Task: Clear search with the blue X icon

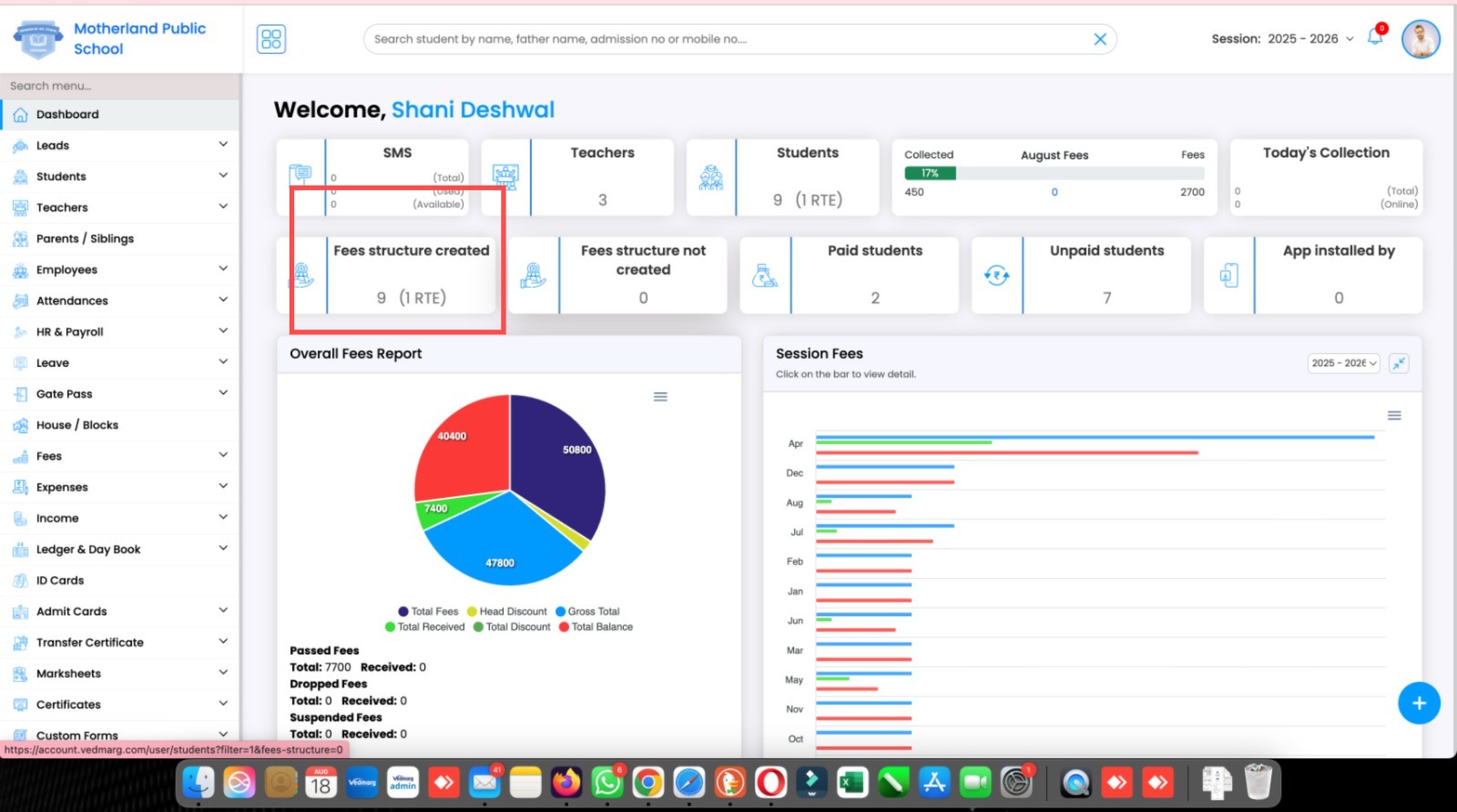Action: (1100, 39)
